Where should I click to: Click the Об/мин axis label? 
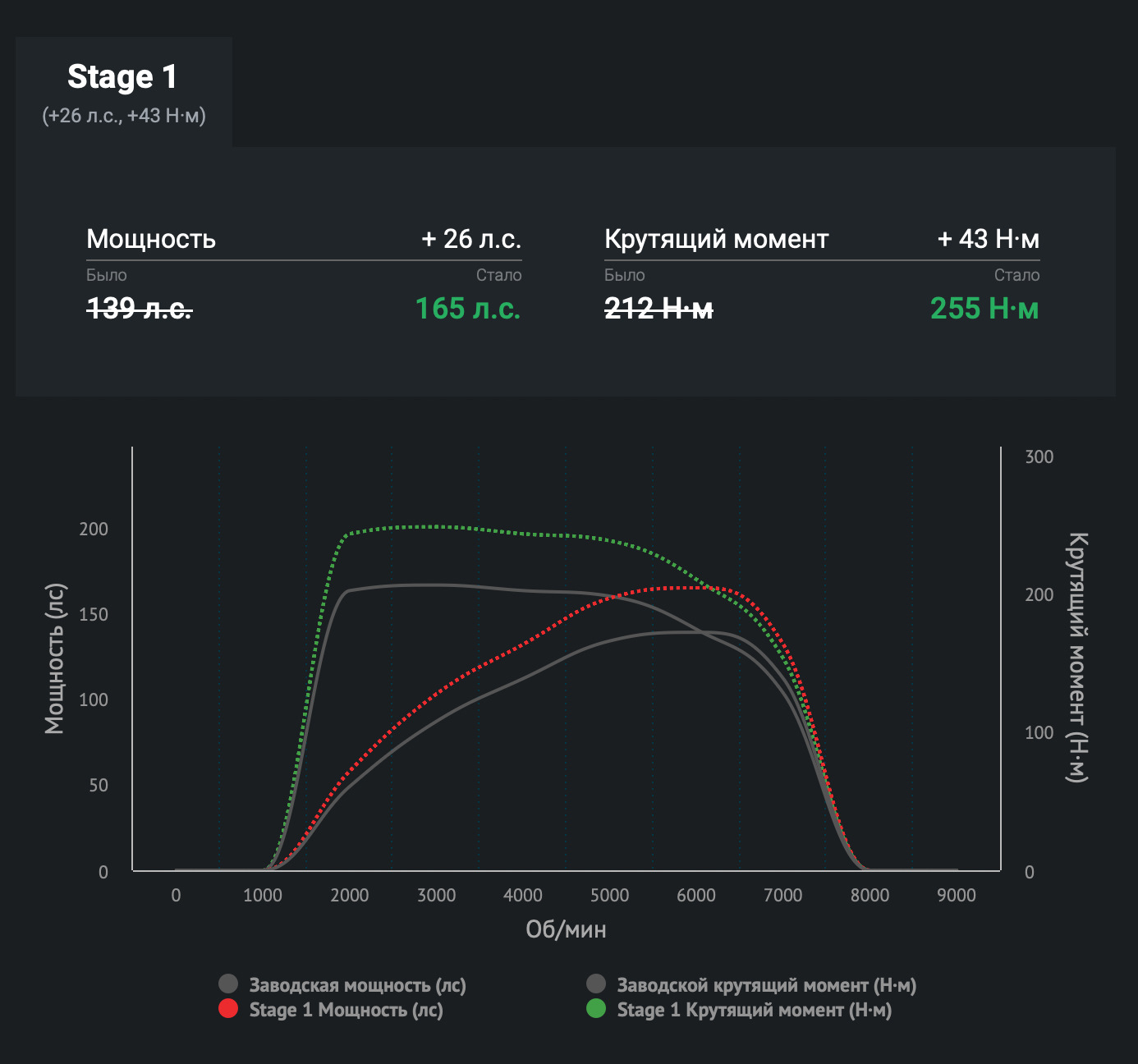coord(565,929)
